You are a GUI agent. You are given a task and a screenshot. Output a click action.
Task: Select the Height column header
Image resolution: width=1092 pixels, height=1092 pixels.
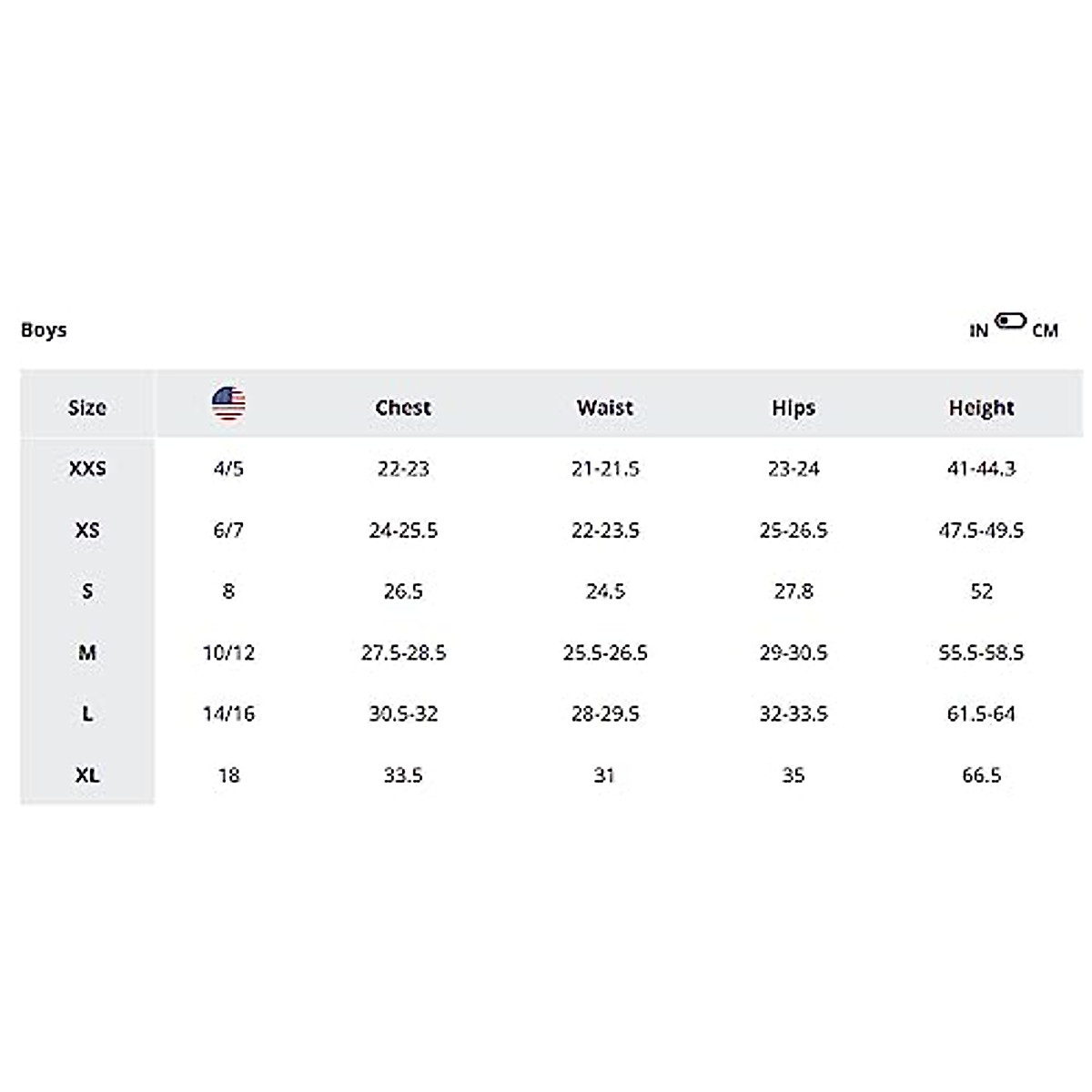tap(981, 408)
